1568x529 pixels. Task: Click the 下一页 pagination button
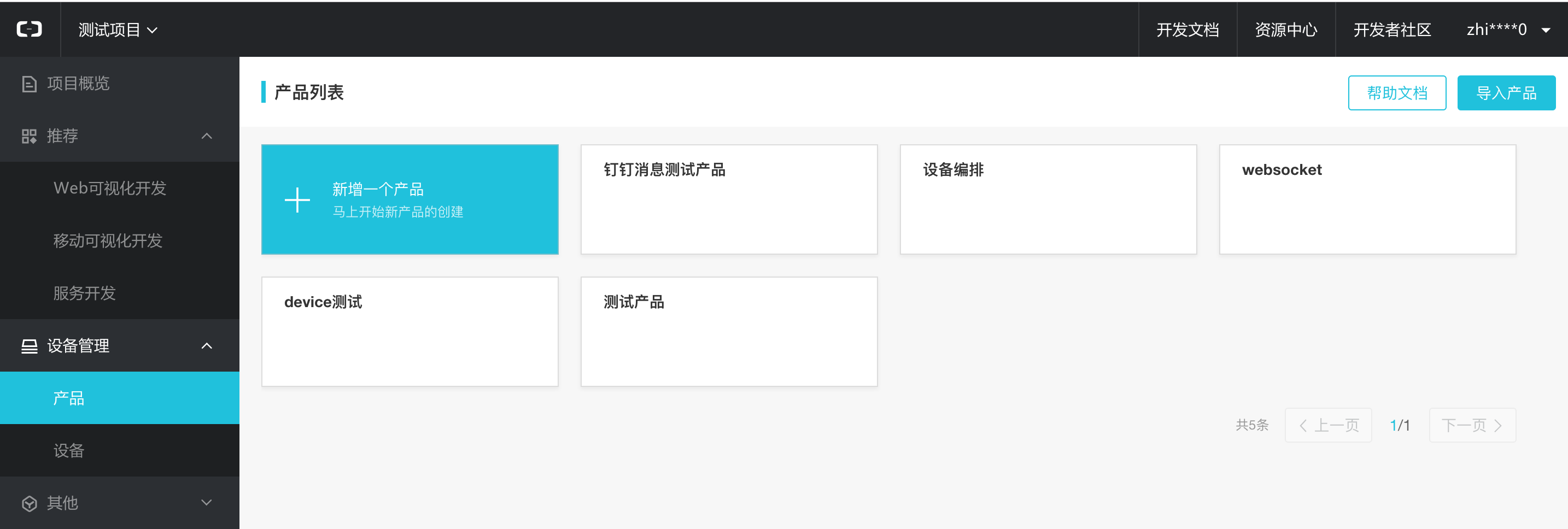pyautogui.click(x=1471, y=425)
